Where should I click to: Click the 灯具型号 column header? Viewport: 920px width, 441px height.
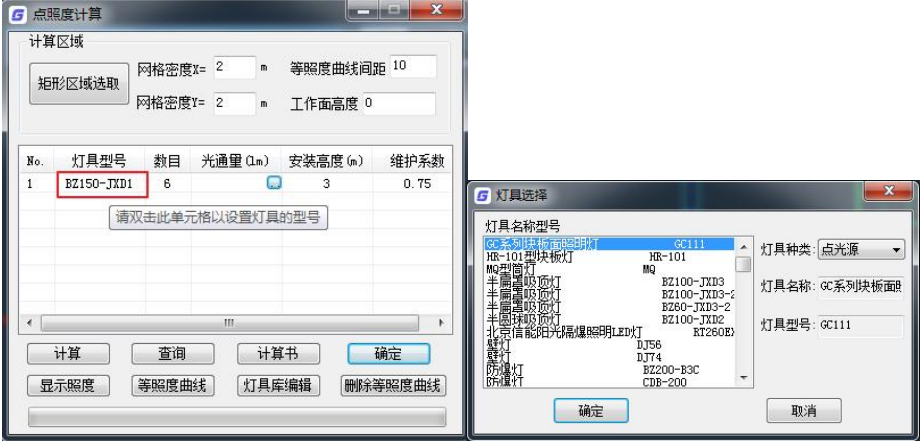(x=99, y=161)
